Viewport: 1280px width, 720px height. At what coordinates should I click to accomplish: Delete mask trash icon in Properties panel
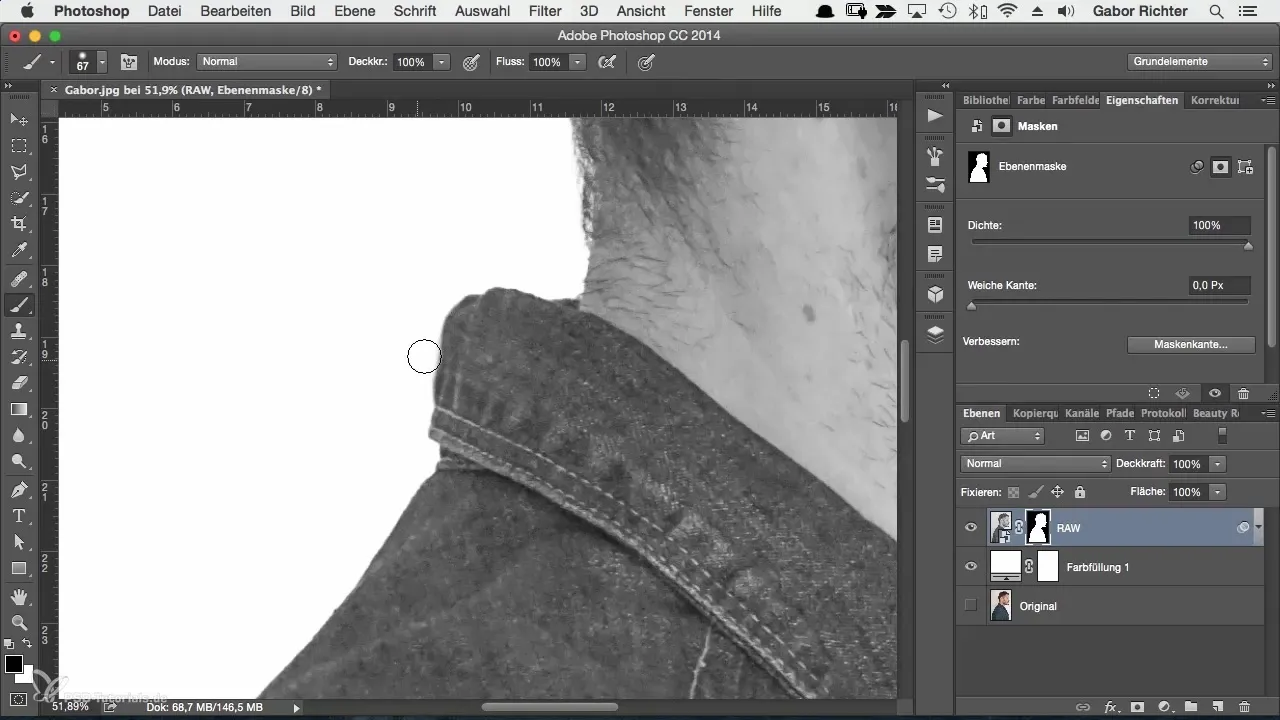(x=1243, y=393)
